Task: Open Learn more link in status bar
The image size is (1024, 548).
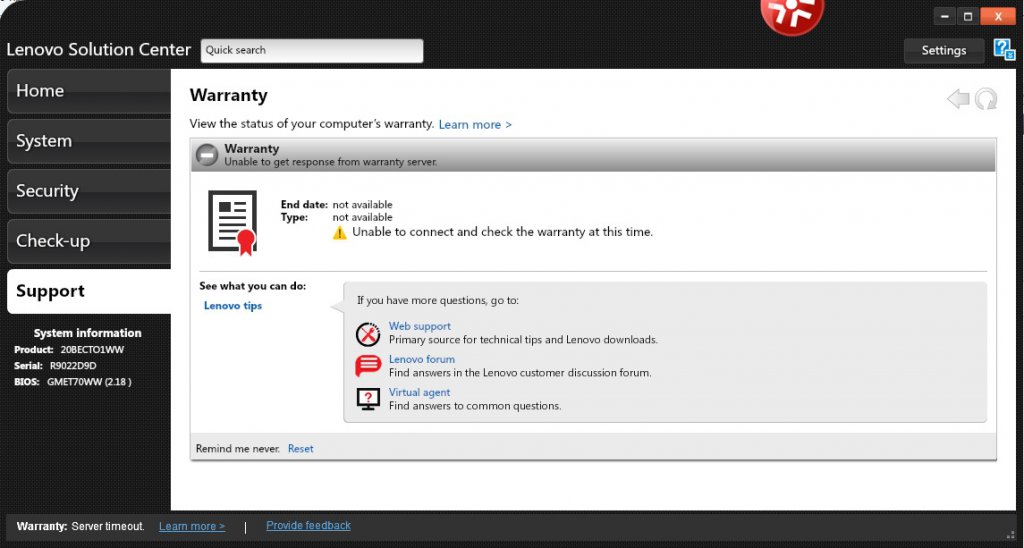Action: (x=192, y=526)
